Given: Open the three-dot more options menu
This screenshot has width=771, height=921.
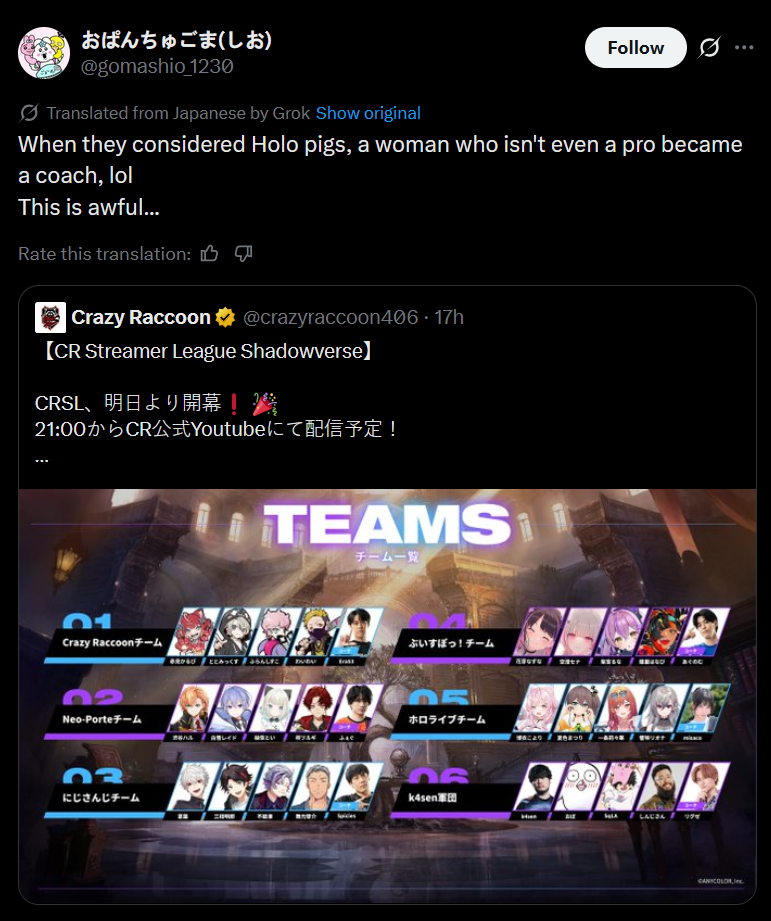Looking at the screenshot, I should tap(744, 48).
